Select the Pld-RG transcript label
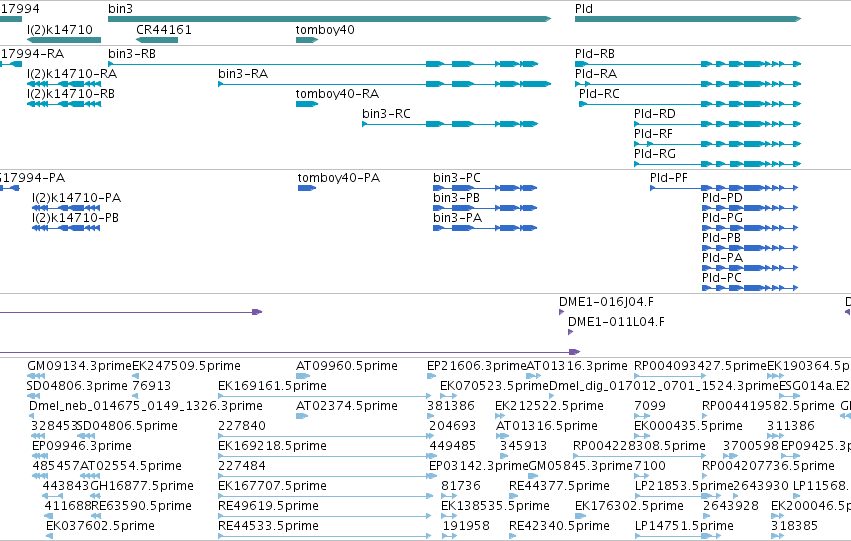This screenshot has width=851, height=541. click(655, 154)
